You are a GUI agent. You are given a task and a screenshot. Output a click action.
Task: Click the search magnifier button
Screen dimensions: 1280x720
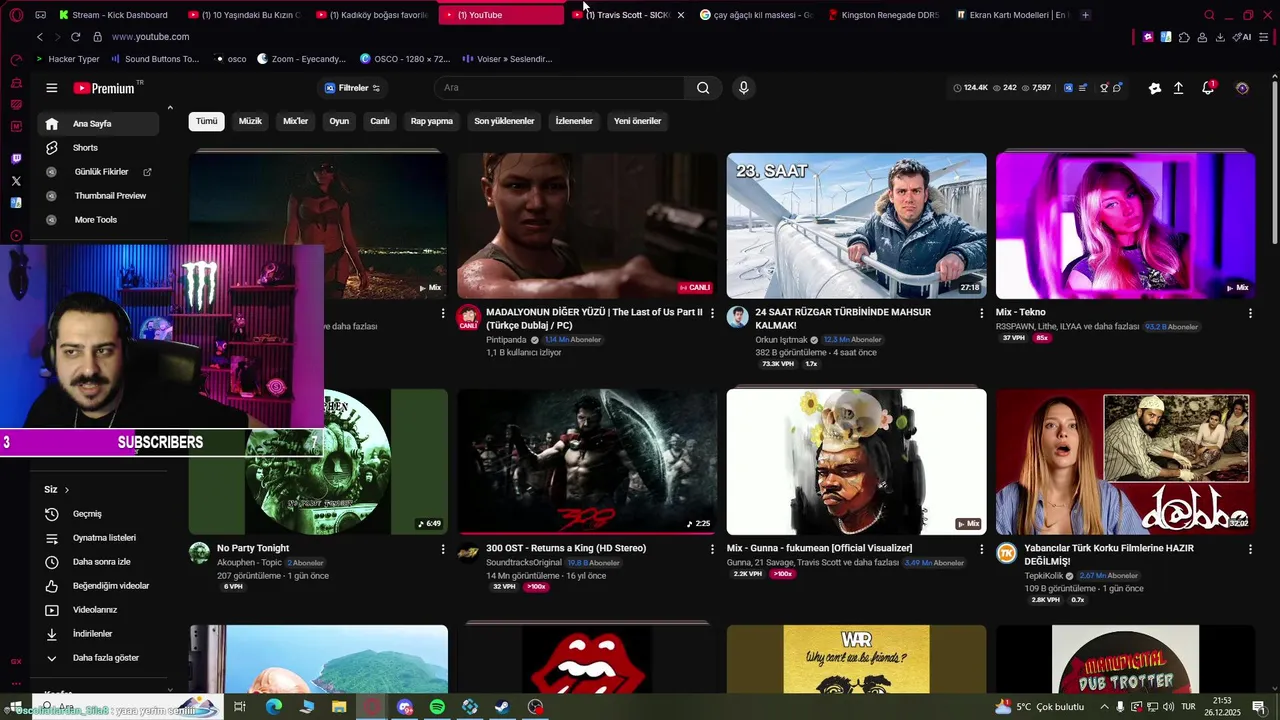[x=703, y=88]
